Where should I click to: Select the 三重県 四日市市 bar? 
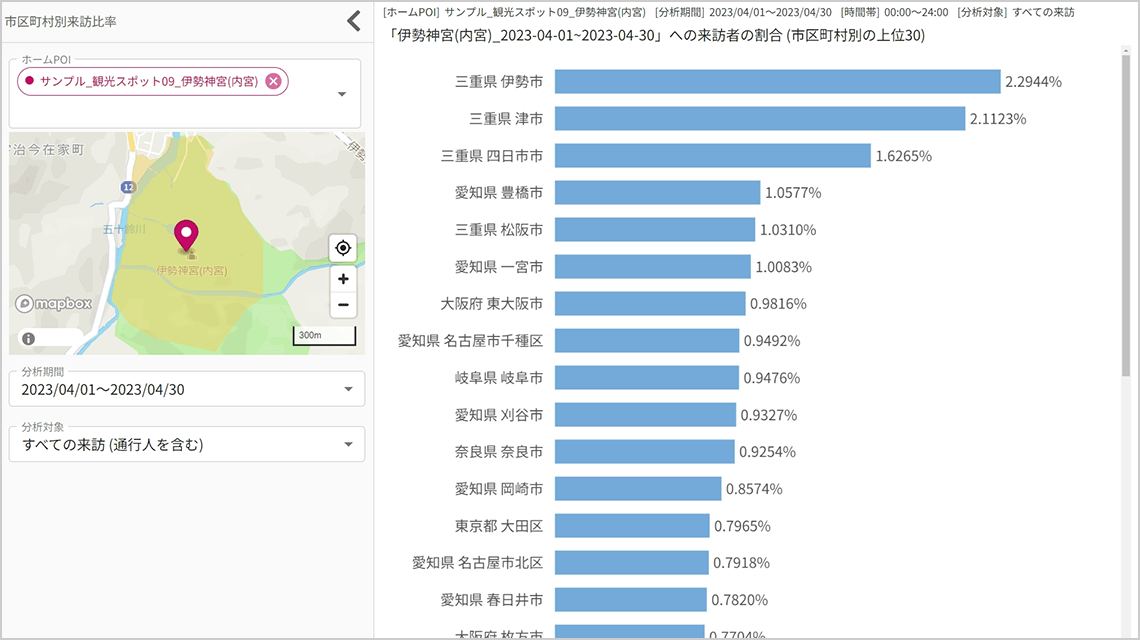[x=712, y=155]
